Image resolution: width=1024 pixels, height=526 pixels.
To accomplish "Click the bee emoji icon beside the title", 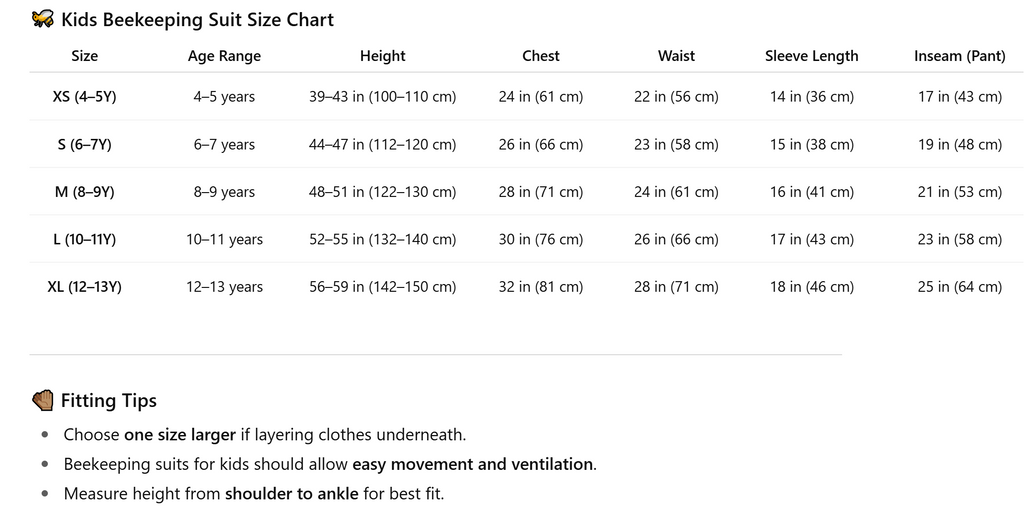I will 43,20.
